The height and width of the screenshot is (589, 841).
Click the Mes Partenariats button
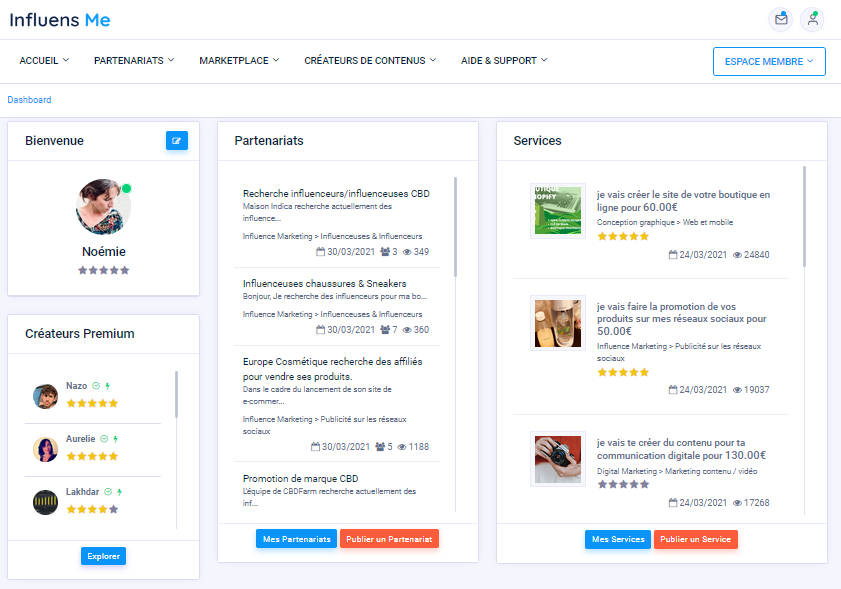click(x=296, y=539)
